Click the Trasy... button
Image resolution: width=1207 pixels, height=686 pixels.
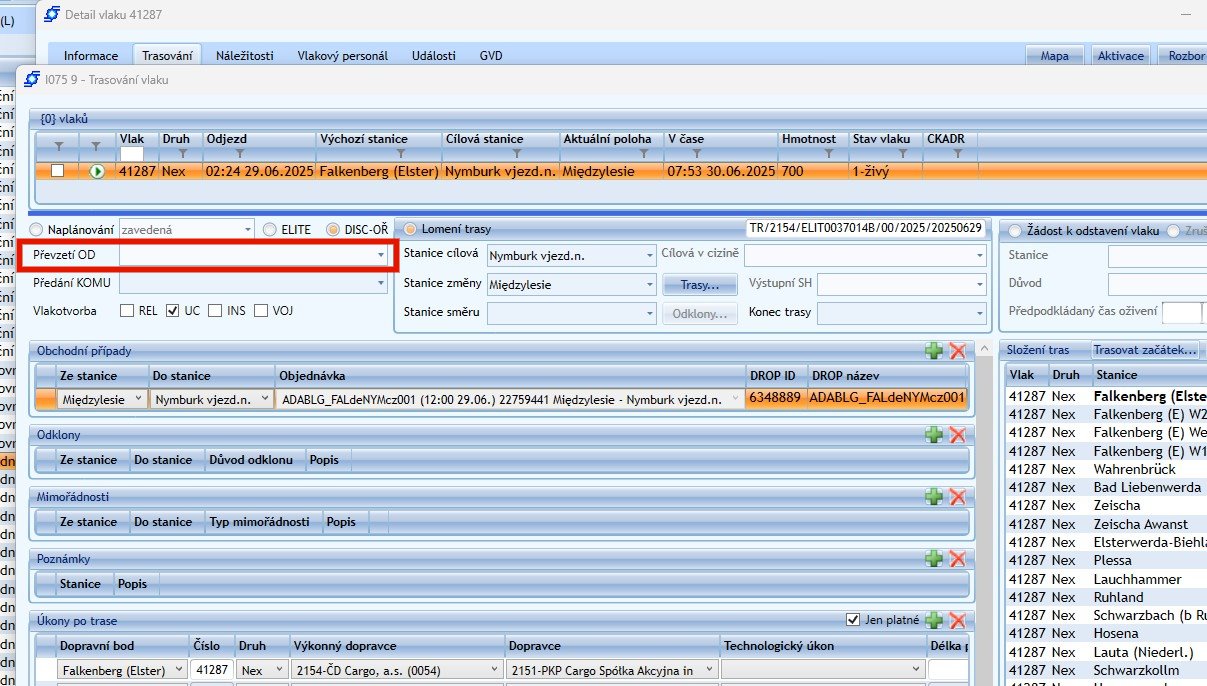point(700,285)
